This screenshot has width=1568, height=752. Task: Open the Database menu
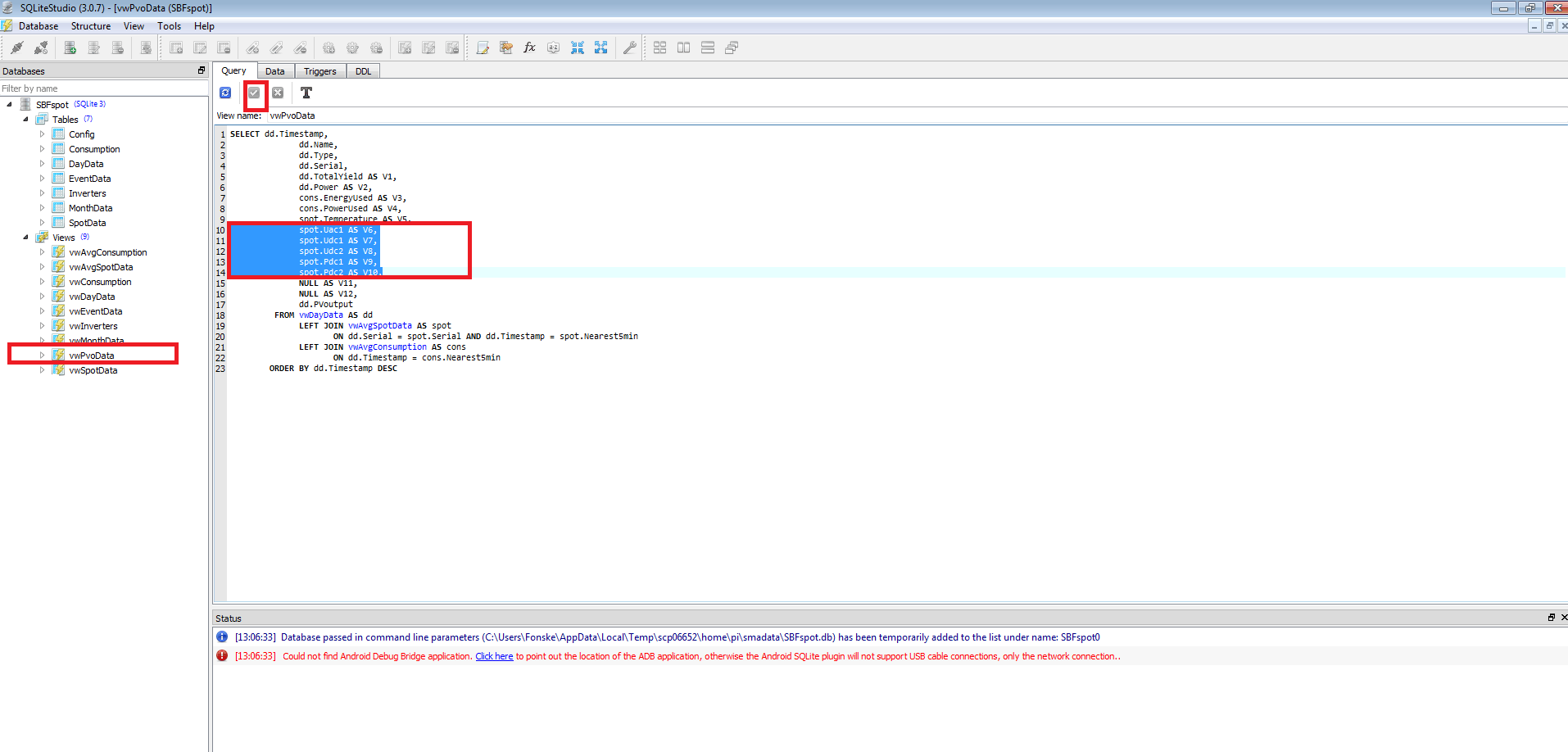click(x=39, y=26)
